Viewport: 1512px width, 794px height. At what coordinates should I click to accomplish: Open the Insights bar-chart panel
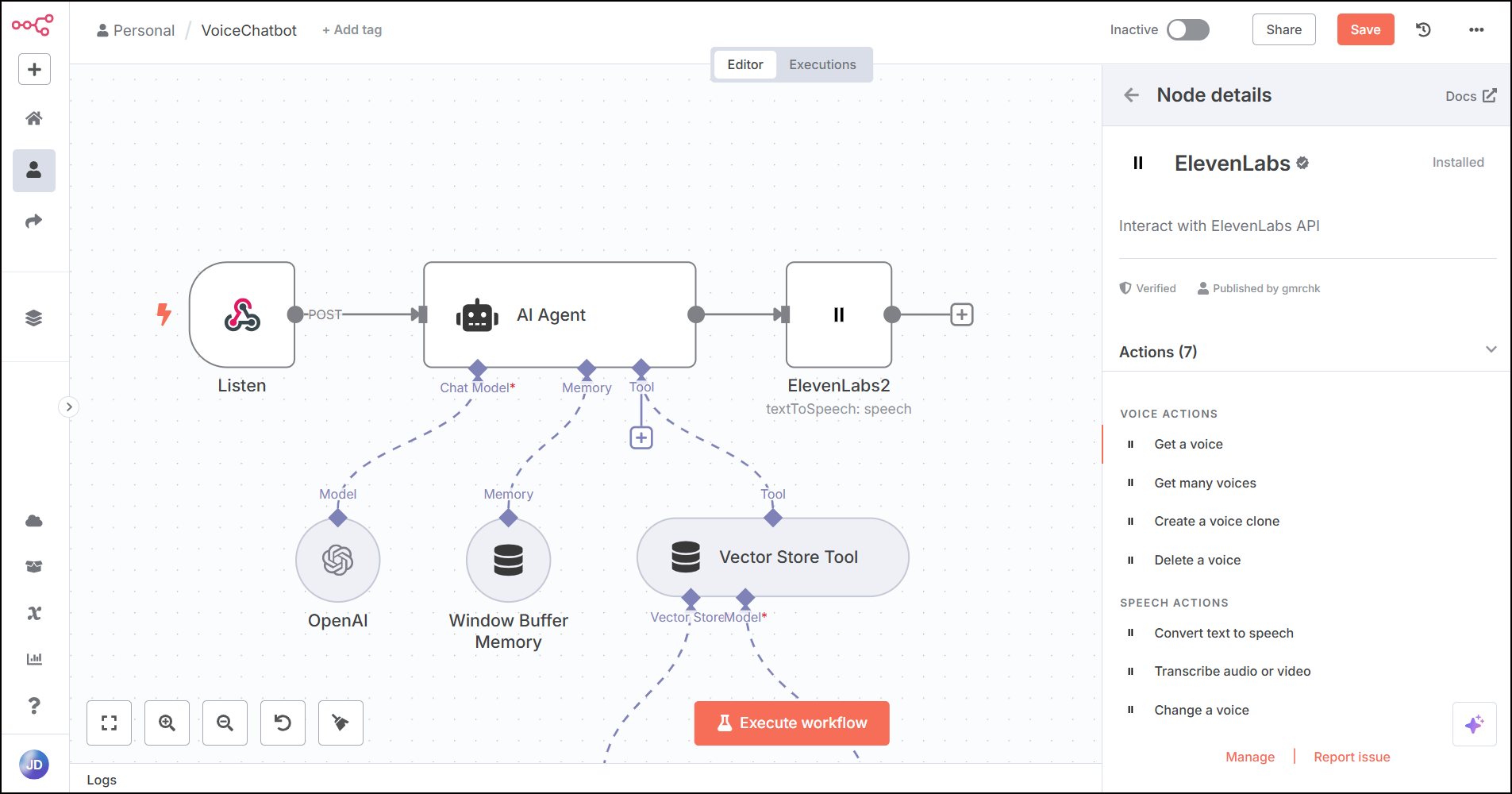coord(34,658)
